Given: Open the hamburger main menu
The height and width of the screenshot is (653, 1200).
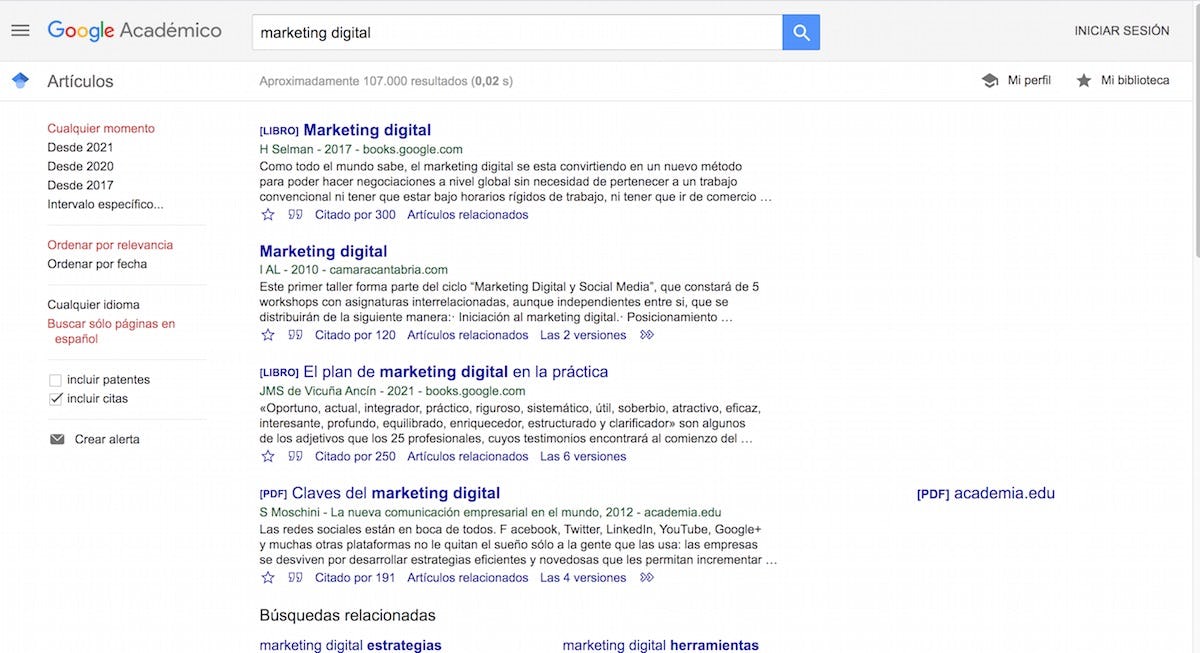Looking at the screenshot, I should point(20,30).
